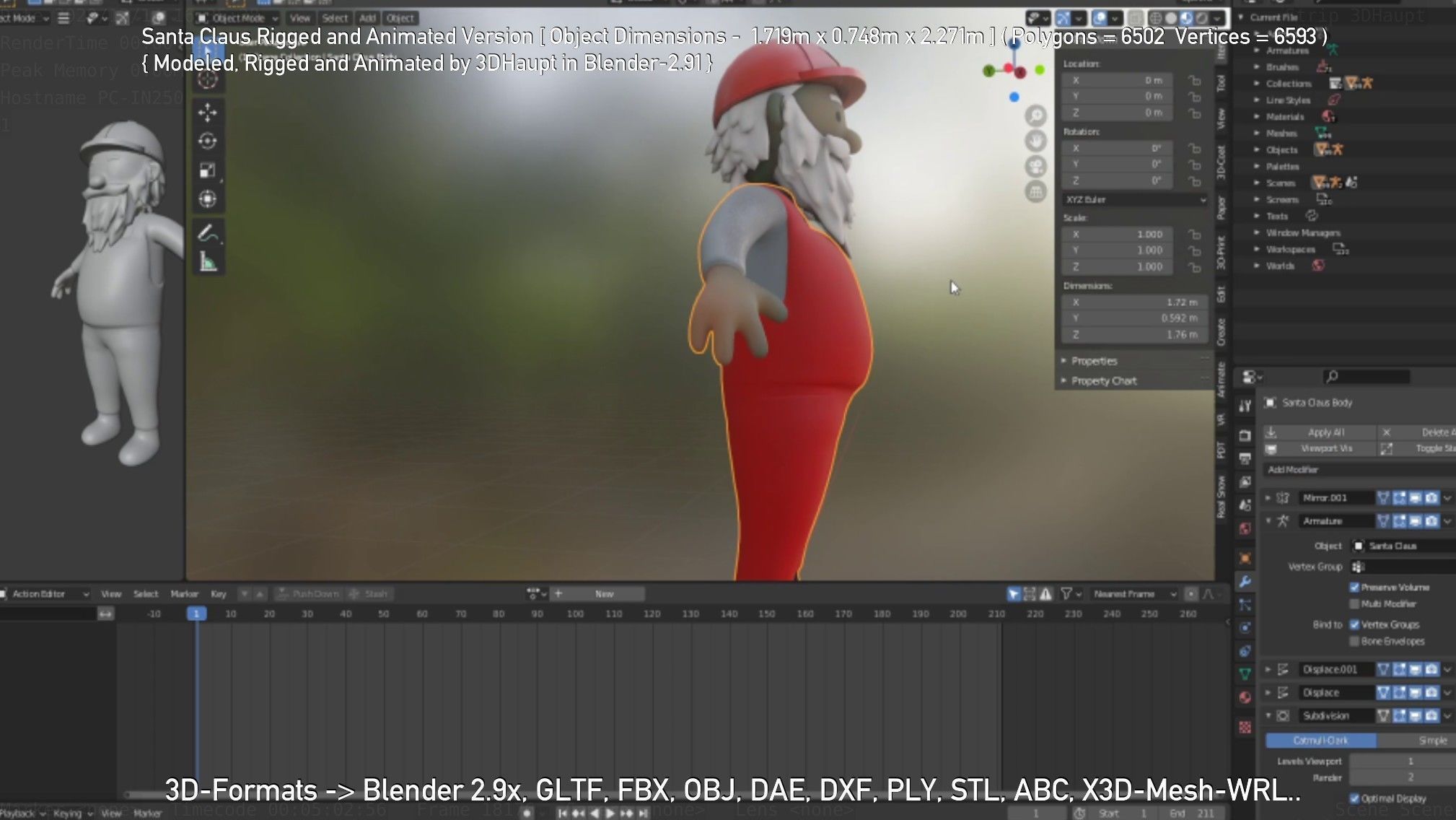Open the Material properties tab icon

(x=1245, y=697)
